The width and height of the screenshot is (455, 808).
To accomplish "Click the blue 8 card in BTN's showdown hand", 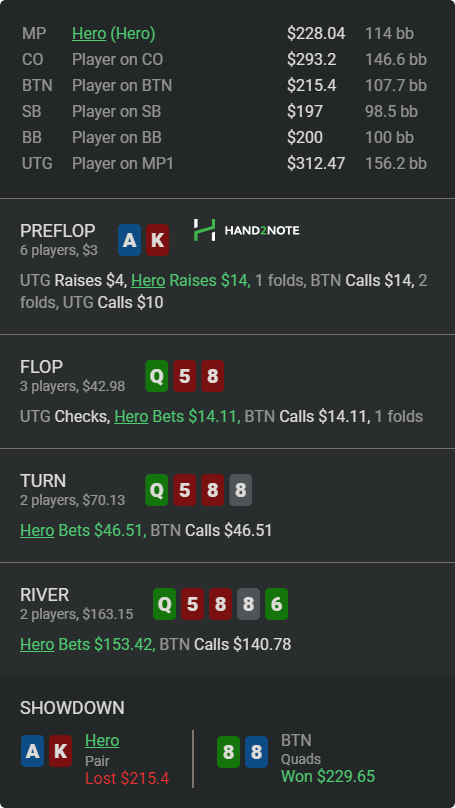I will coord(256,752).
